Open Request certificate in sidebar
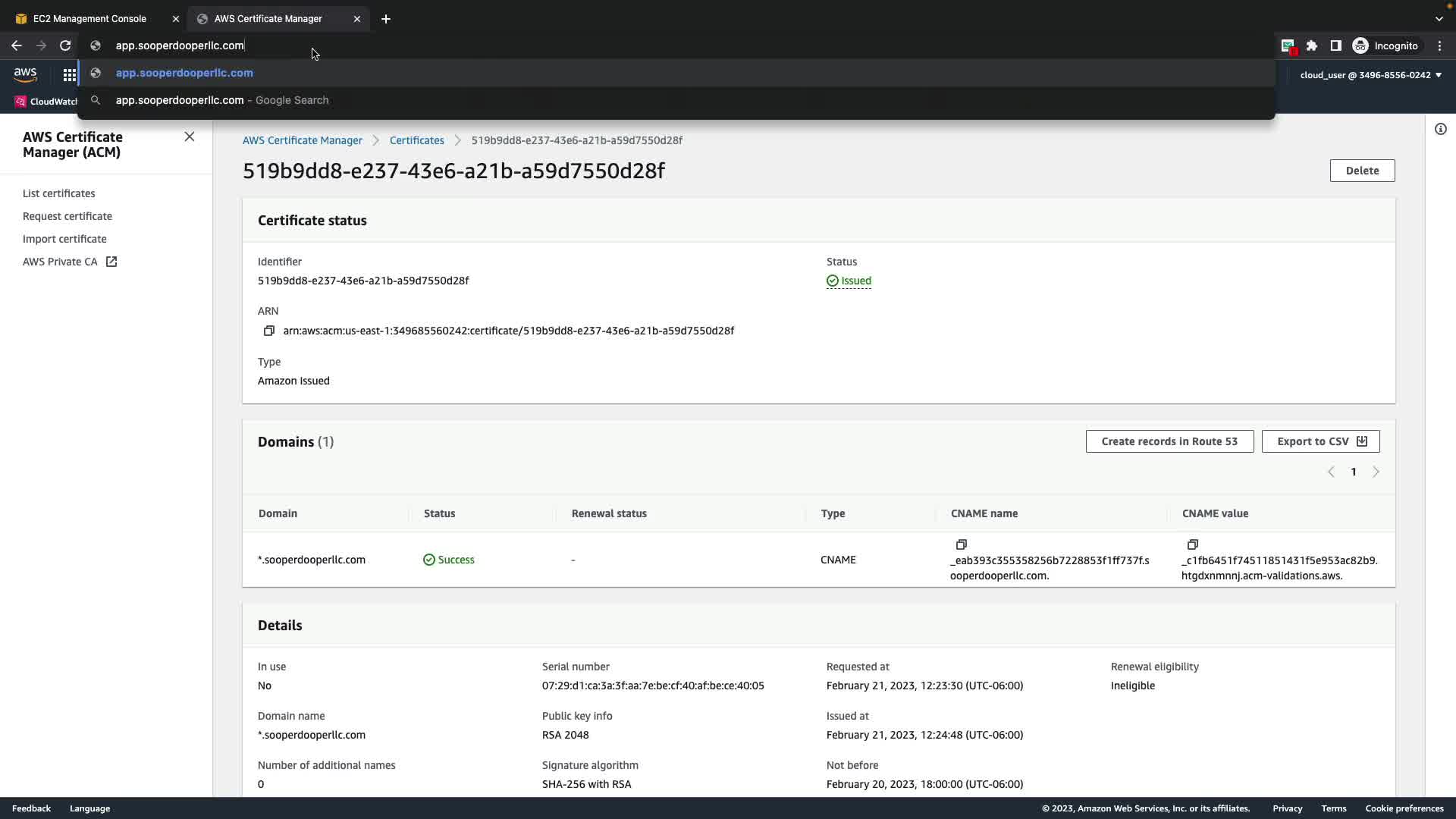This screenshot has width=1456, height=819. coord(67,216)
